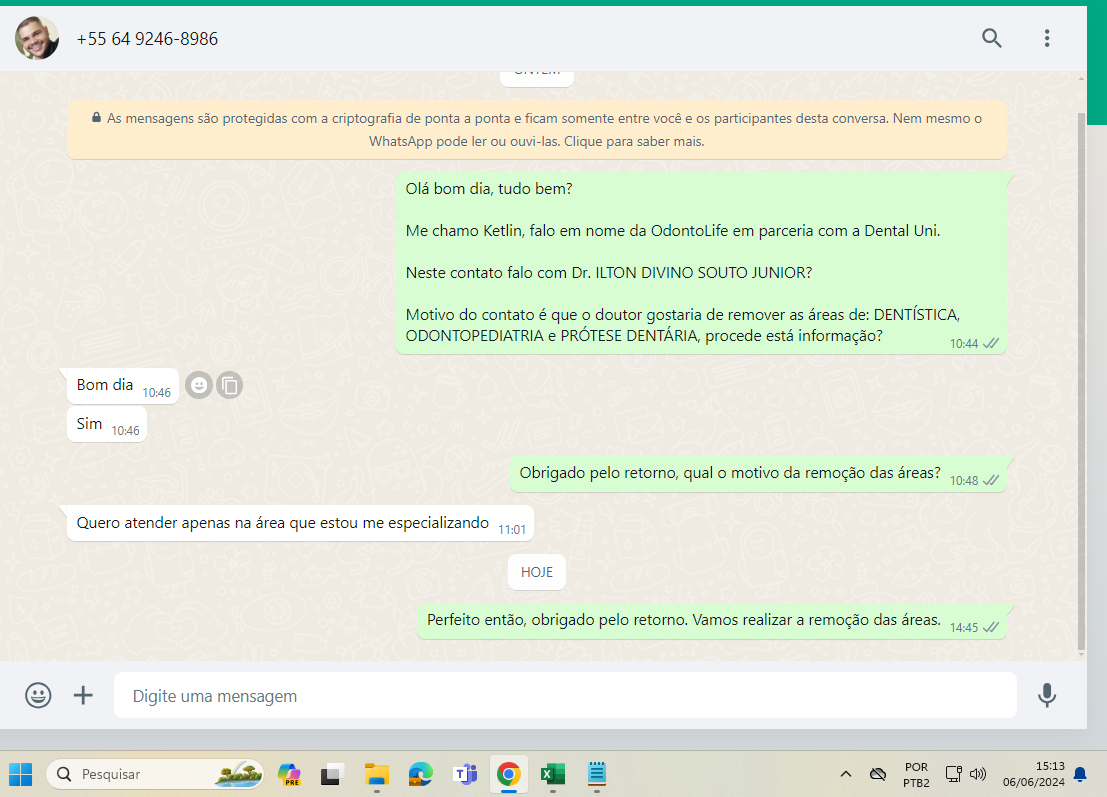This screenshot has height=797, width=1107.
Task: Open Microsoft Teams from the taskbar
Action: pyautogui.click(x=465, y=774)
